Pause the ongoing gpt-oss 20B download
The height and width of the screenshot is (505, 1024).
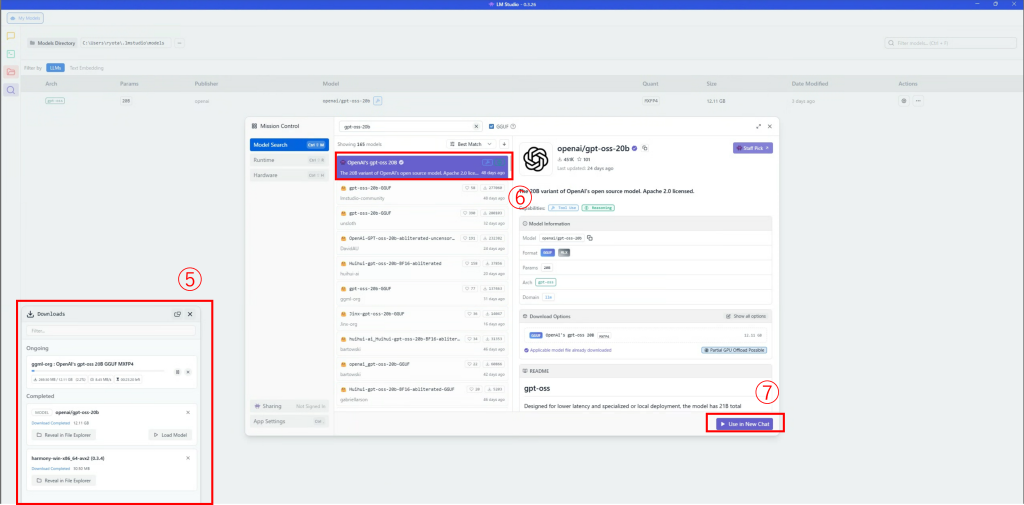(177, 371)
